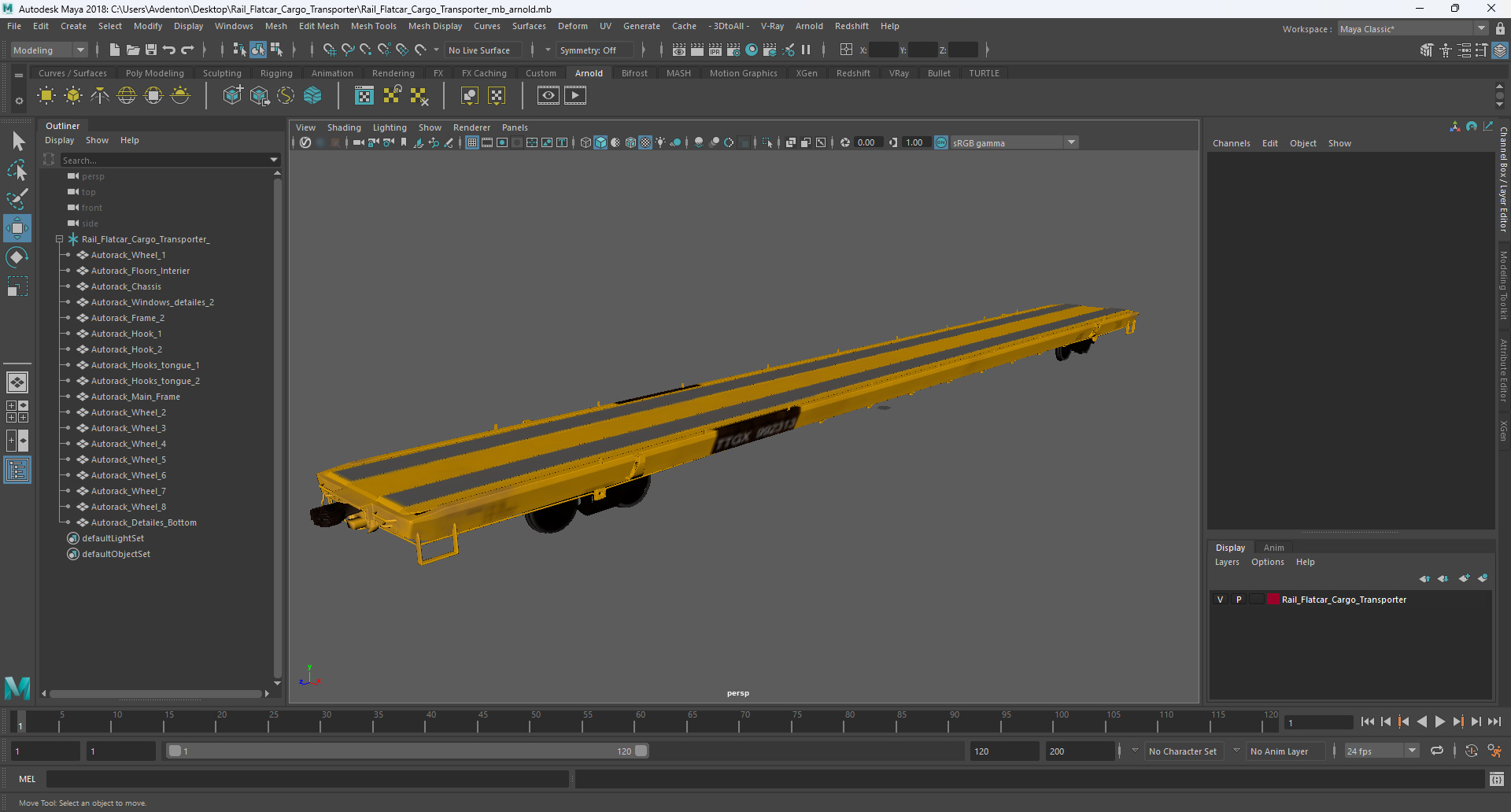Click the Save Scene icon

point(151,50)
